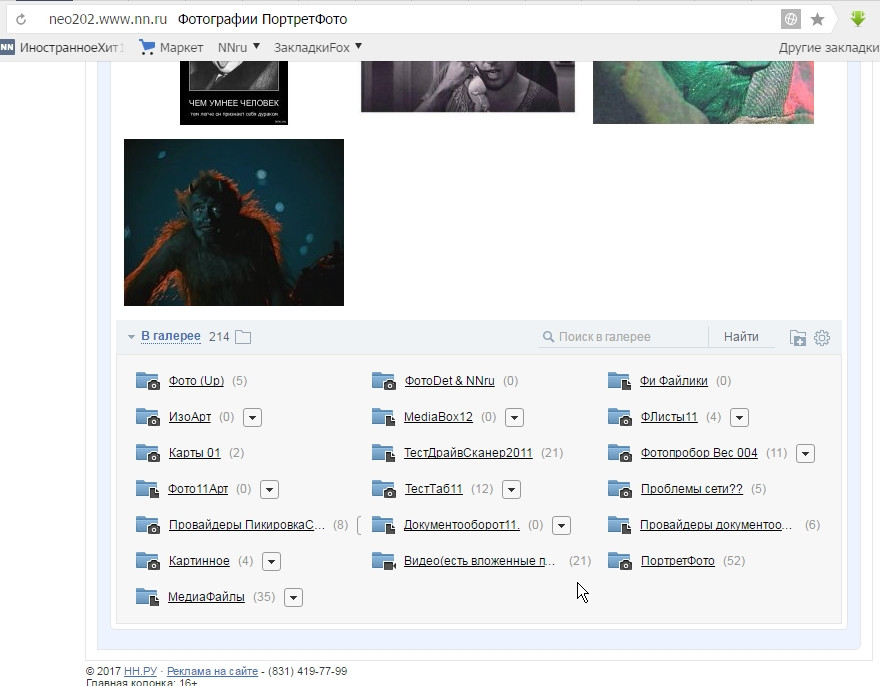Click the folder icon next to 214
The height and width of the screenshot is (686, 880).
point(243,337)
